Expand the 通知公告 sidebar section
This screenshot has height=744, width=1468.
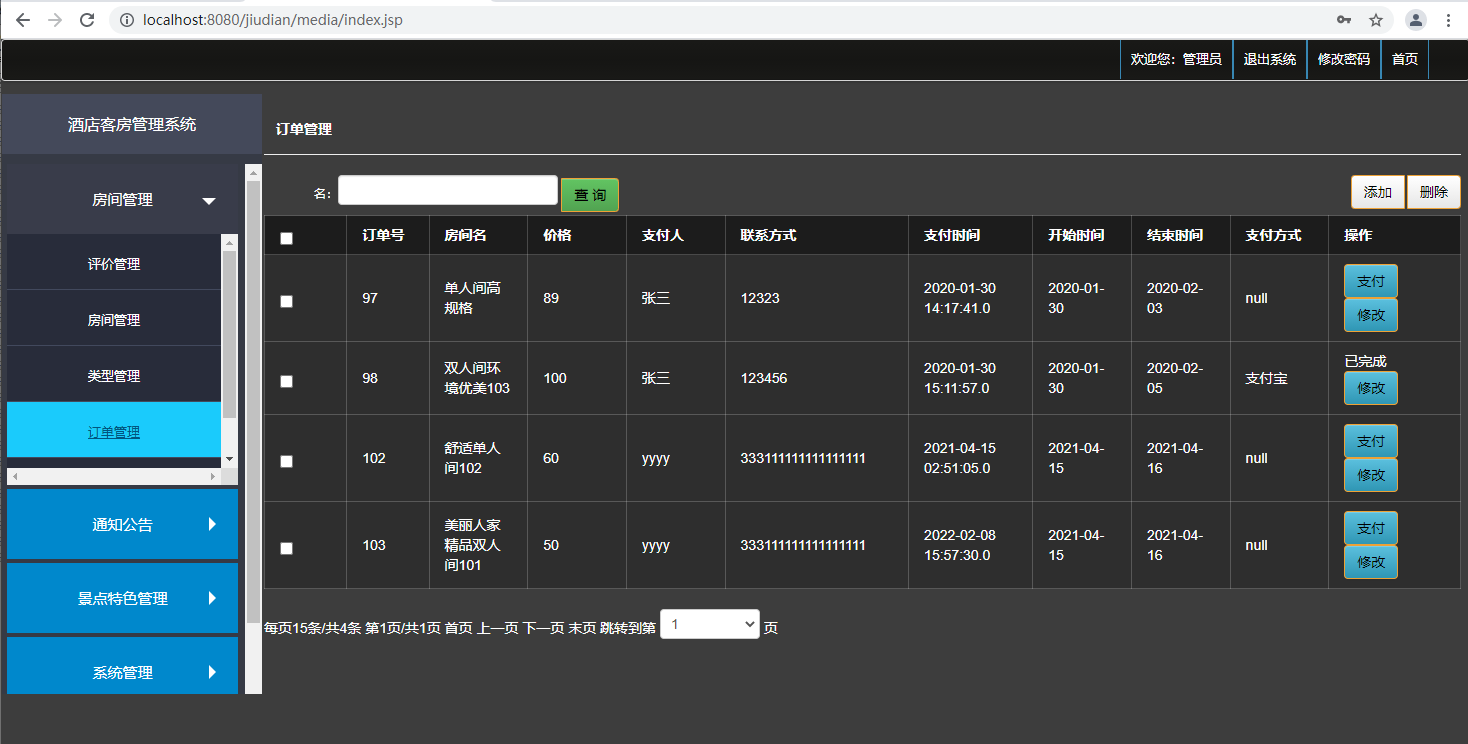pos(122,525)
